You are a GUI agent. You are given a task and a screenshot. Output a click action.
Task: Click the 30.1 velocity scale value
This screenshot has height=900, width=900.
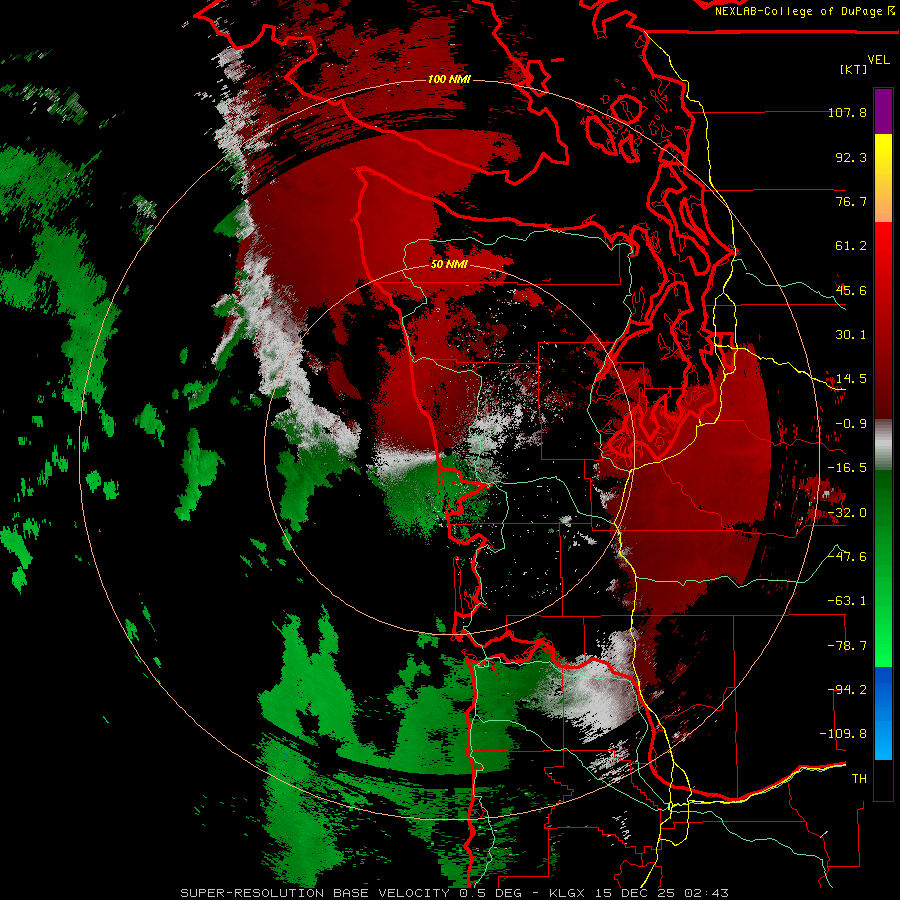click(851, 335)
